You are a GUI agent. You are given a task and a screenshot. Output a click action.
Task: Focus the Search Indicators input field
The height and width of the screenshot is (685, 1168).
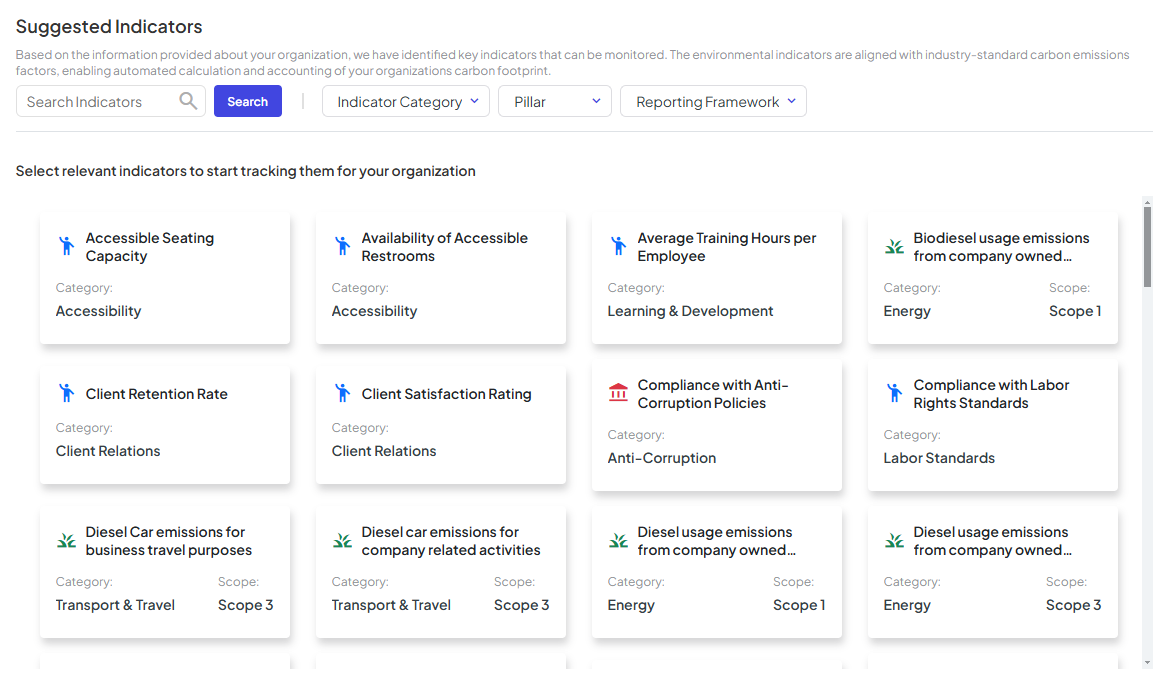110,101
